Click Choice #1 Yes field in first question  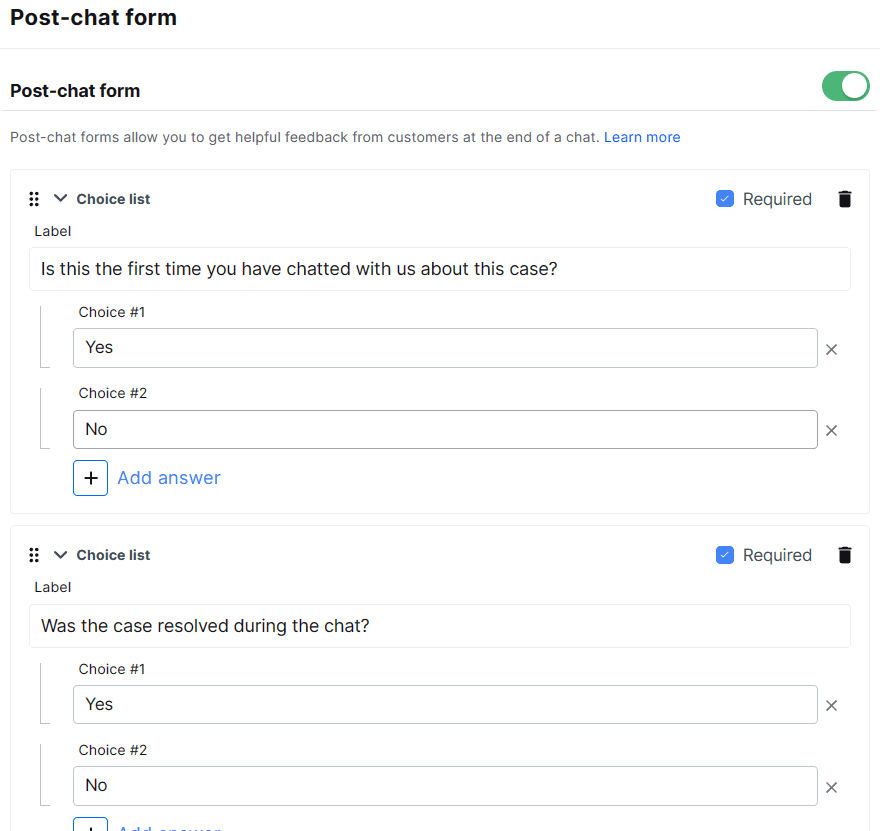click(445, 348)
